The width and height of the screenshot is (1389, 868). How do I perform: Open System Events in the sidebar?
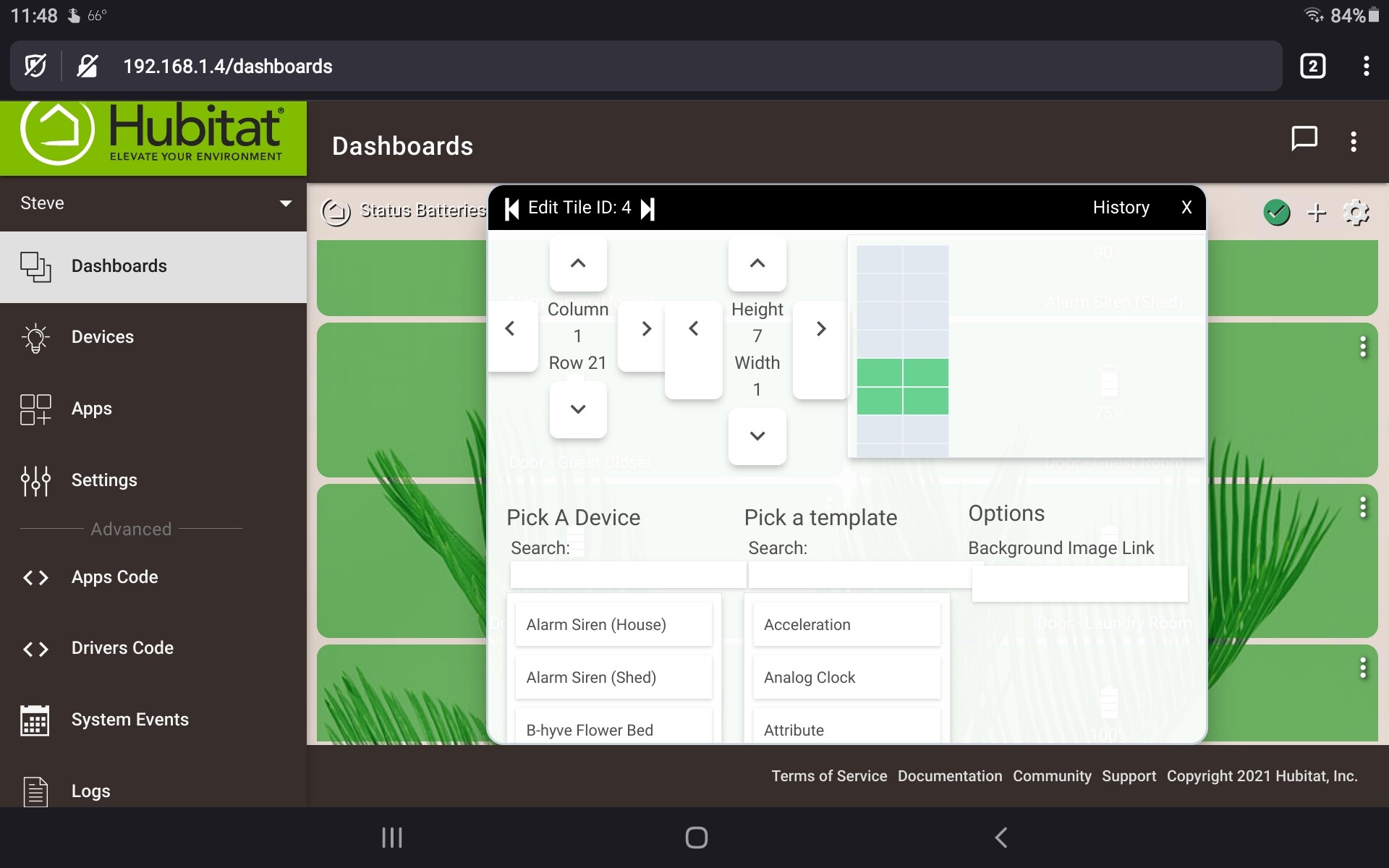pos(153,720)
